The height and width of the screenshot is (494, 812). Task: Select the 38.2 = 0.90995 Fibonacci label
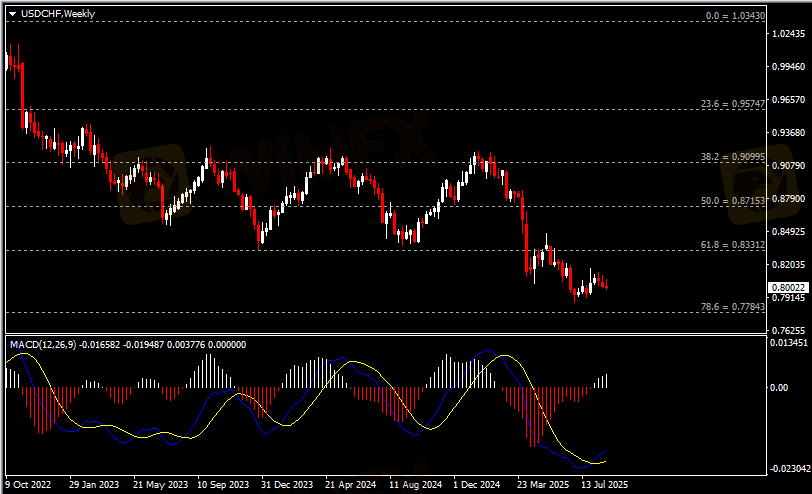point(733,156)
